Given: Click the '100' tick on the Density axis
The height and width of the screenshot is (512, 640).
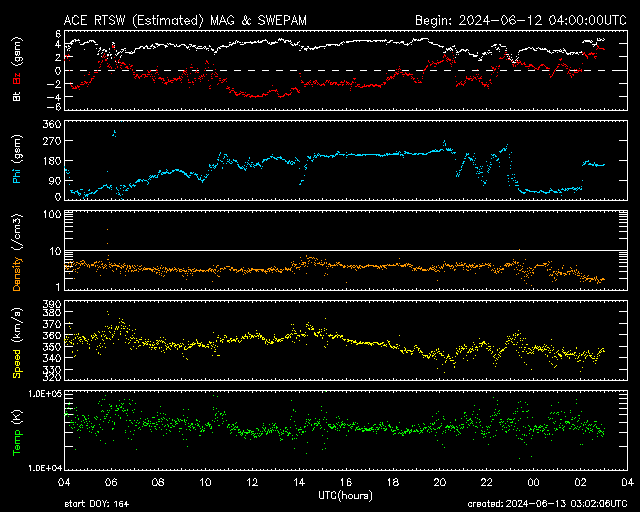Looking at the screenshot, I should click(52, 215).
